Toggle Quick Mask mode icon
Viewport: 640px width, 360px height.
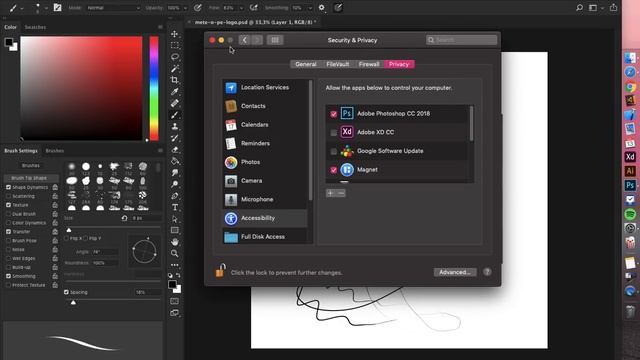[x=175, y=301]
